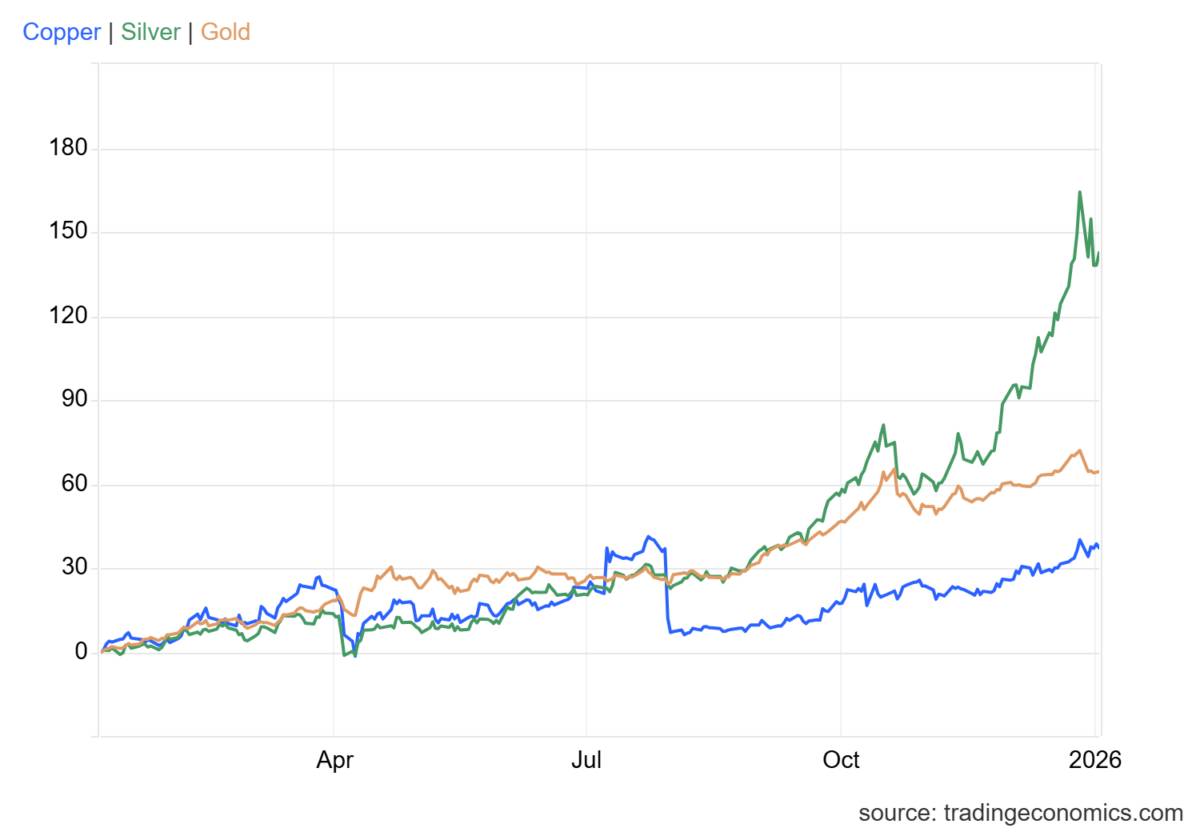Click the Silver line's dip below zero in April
The height and width of the screenshot is (832, 1200).
(x=354, y=656)
